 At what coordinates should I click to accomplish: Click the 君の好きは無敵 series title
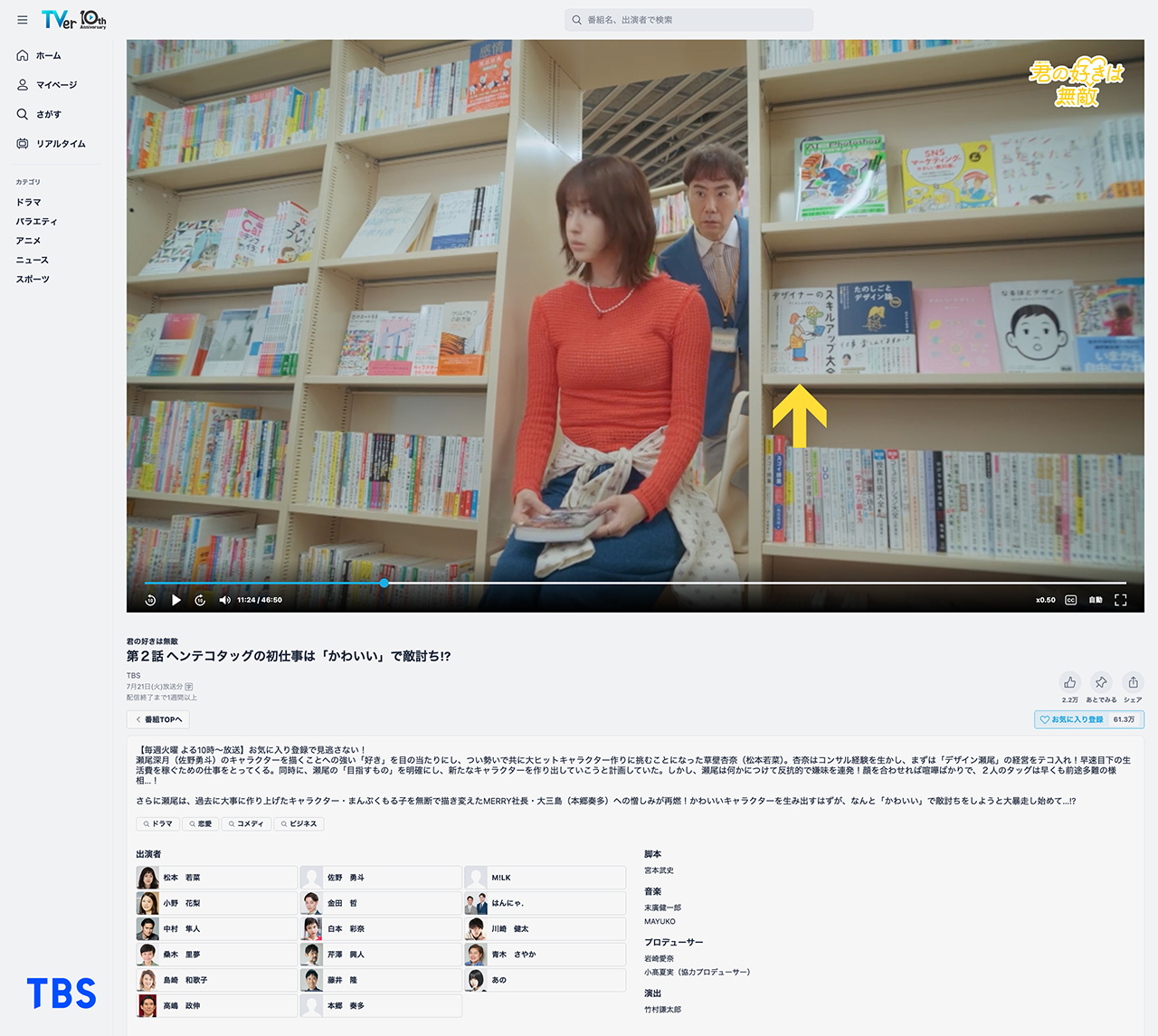coord(152,642)
